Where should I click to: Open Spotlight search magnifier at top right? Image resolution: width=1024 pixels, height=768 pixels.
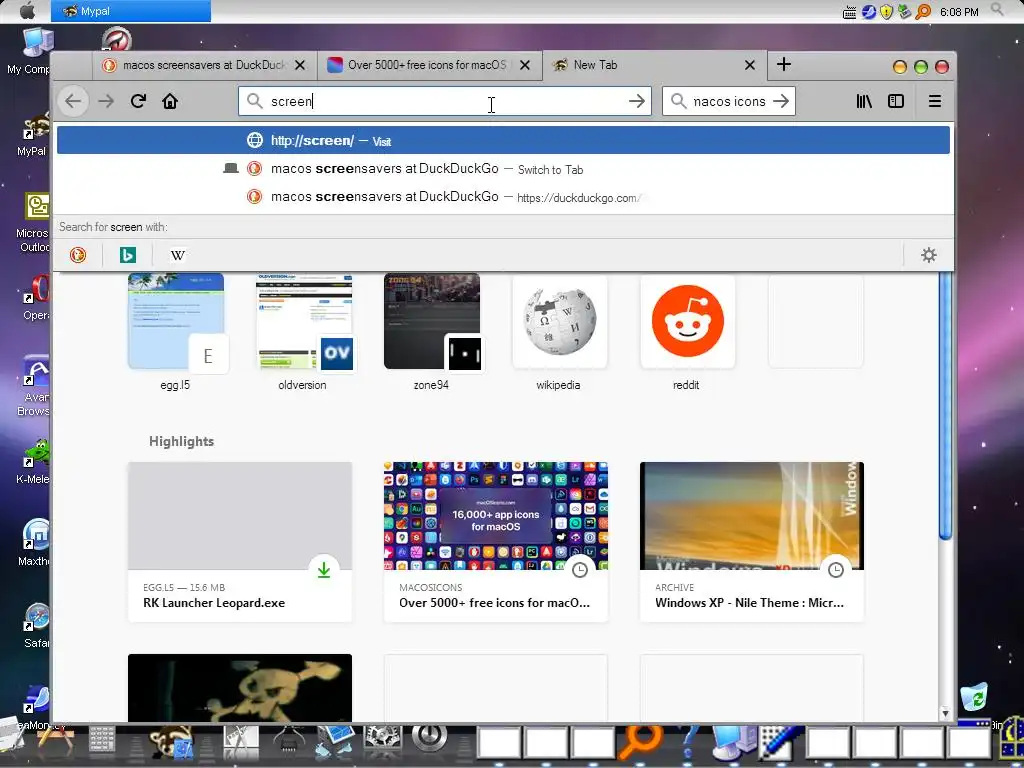997,10
